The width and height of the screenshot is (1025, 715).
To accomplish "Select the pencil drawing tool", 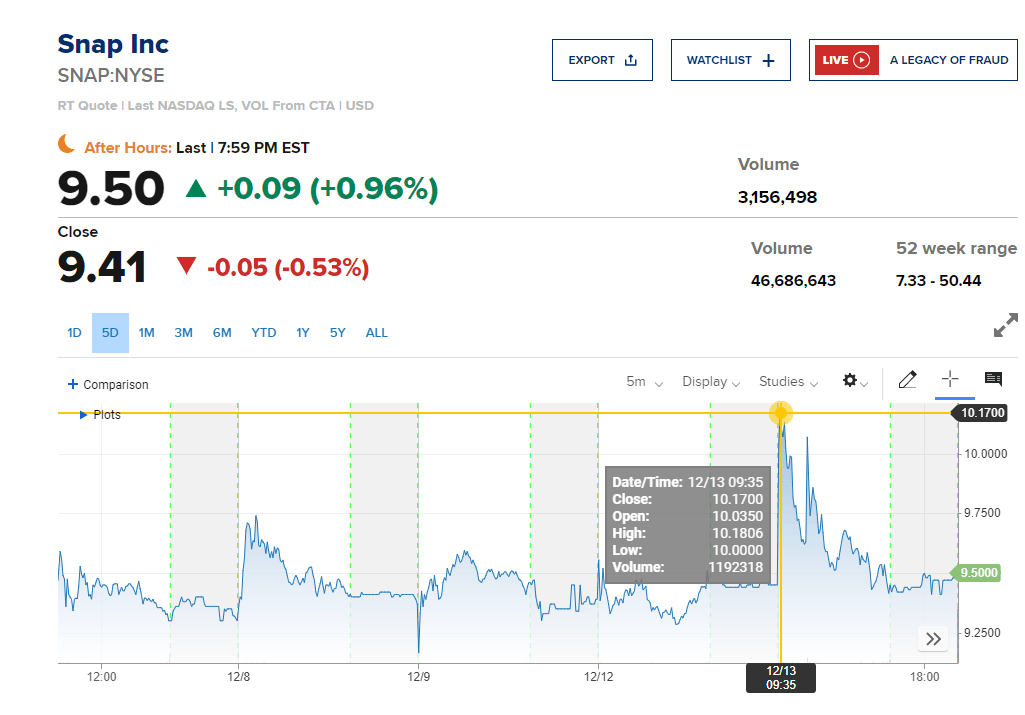I will (907, 380).
